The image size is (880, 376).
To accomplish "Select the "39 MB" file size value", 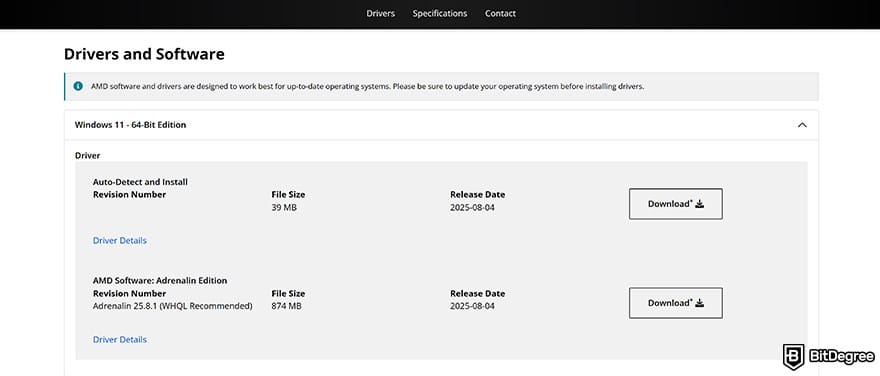I will tap(284, 208).
